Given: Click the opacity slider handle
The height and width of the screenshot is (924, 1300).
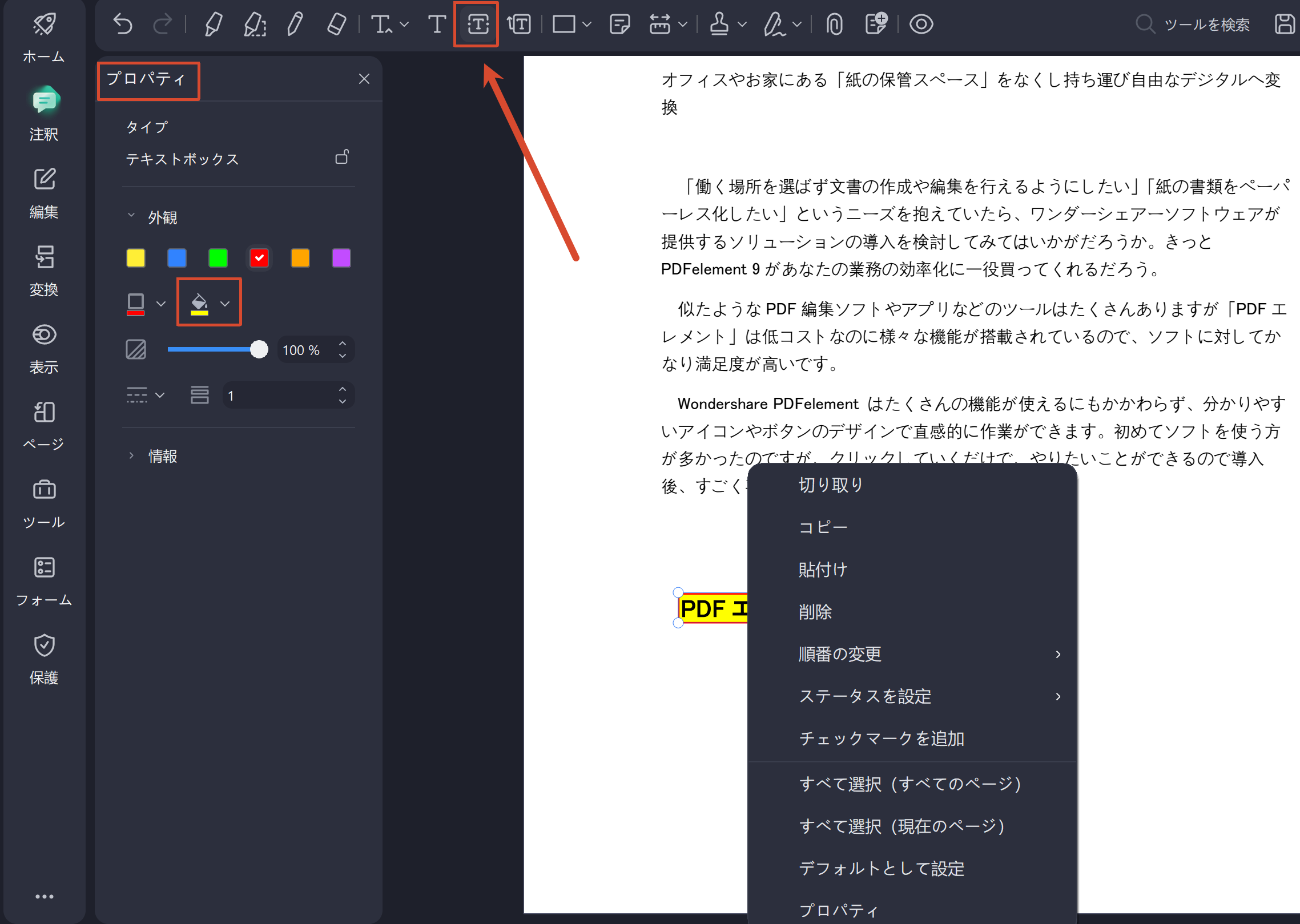Looking at the screenshot, I should pos(259,349).
